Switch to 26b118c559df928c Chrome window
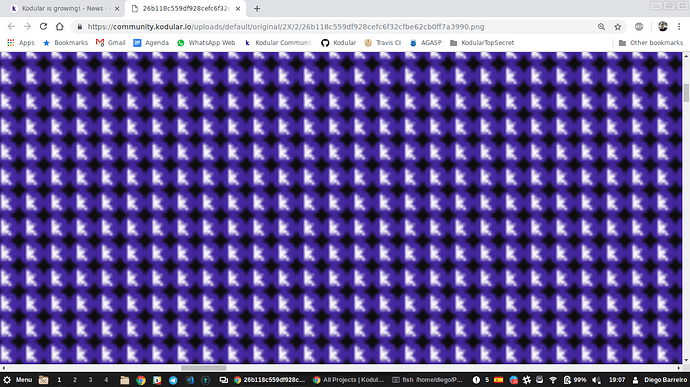Viewport: 690px width, 387px height. 269,380
